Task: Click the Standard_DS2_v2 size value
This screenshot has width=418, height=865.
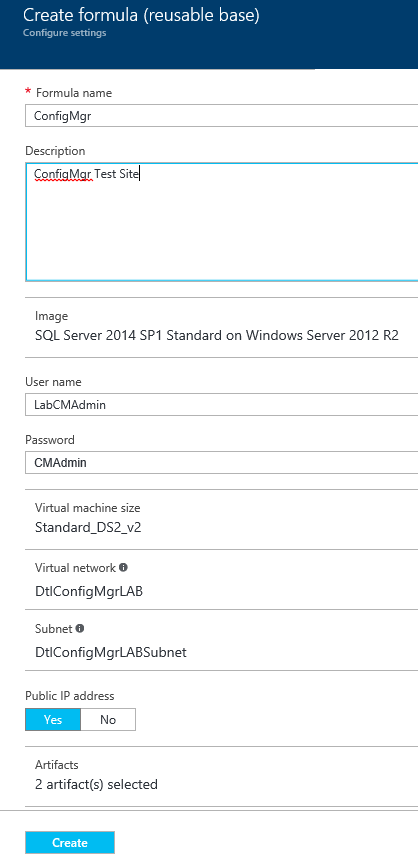Action: [x=88, y=527]
